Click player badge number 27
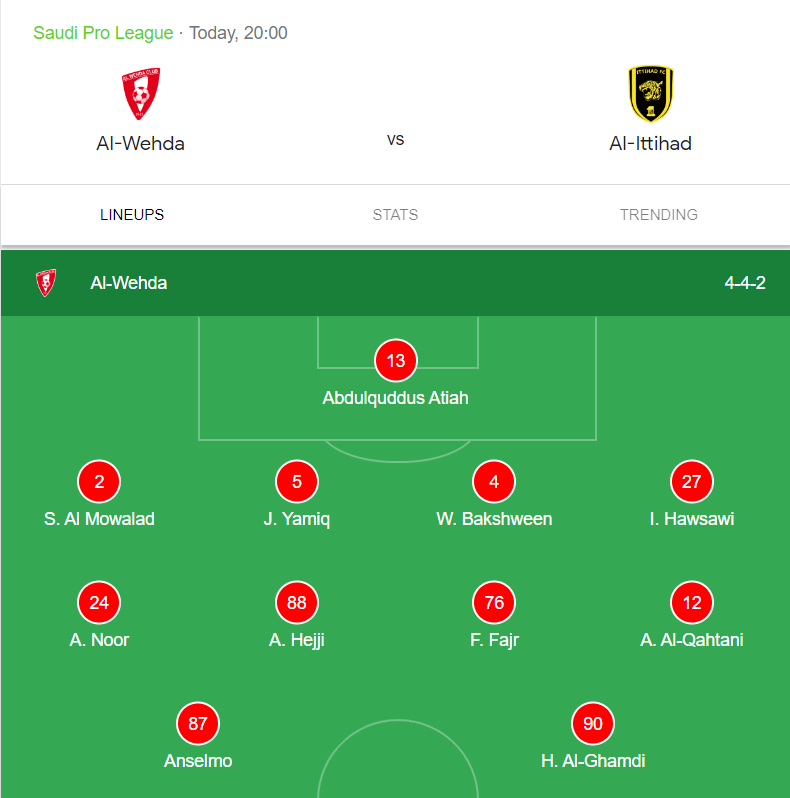The height and width of the screenshot is (798, 790). 692,482
